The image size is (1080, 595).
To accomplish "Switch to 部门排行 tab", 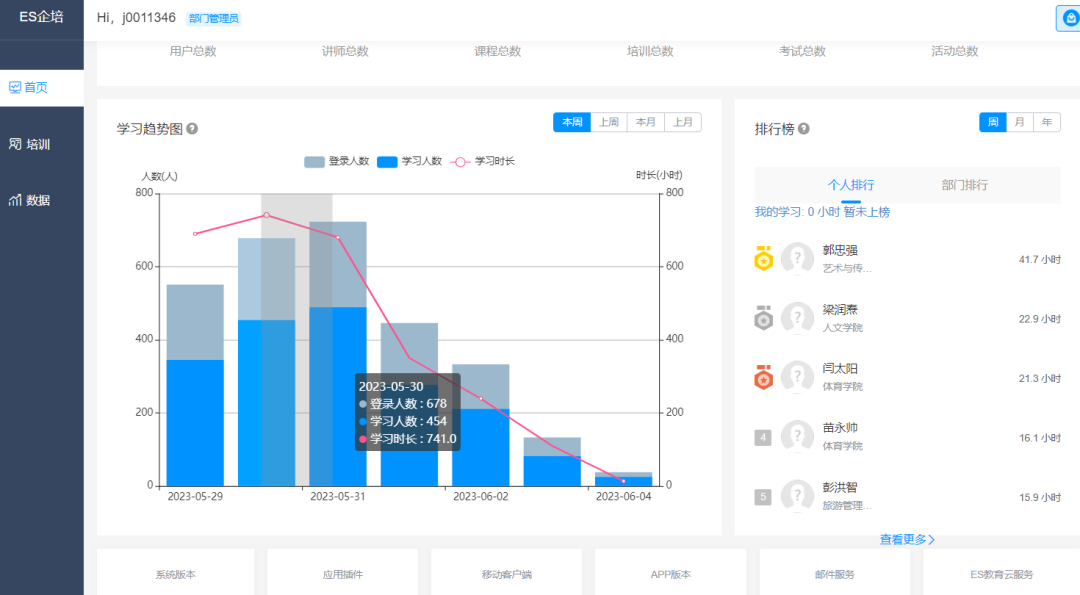I will [x=964, y=185].
